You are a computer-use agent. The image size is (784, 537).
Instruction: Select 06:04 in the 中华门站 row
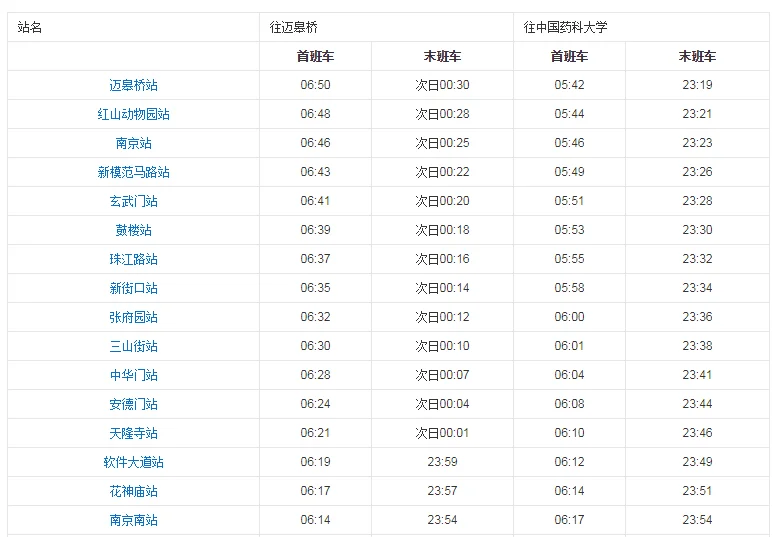click(x=570, y=375)
